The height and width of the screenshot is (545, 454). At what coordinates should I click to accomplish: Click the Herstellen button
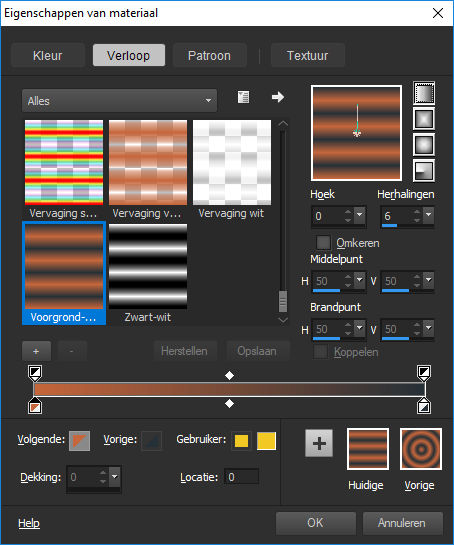click(185, 351)
